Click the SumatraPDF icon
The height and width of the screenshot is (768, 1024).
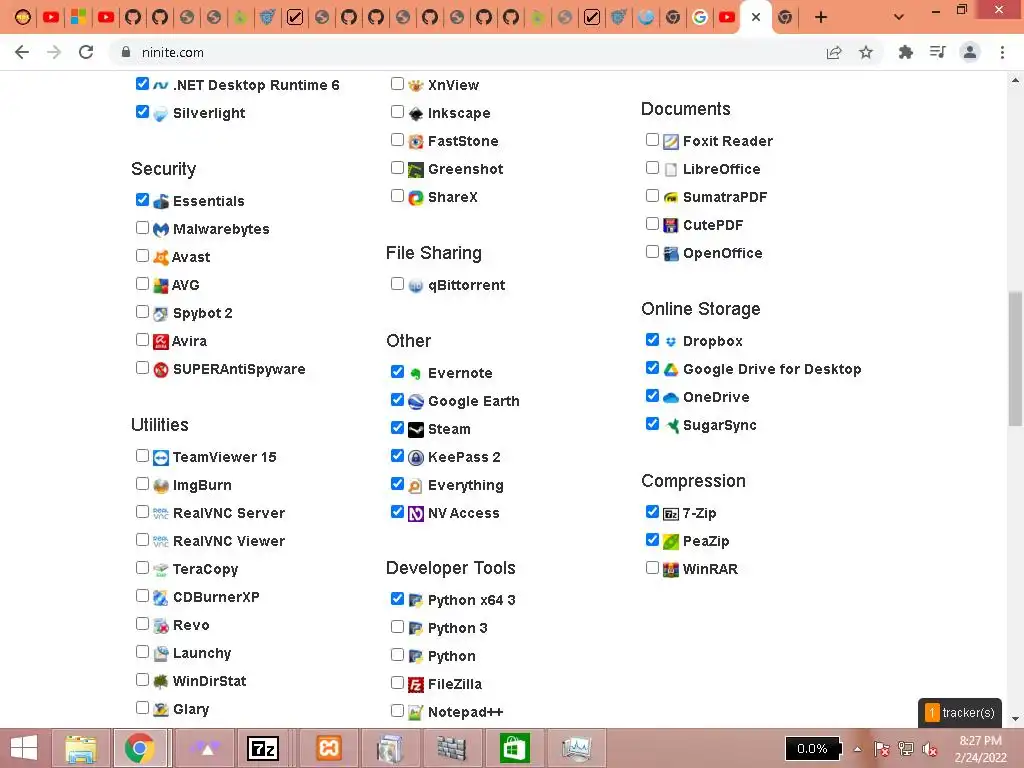pyautogui.click(x=671, y=197)
